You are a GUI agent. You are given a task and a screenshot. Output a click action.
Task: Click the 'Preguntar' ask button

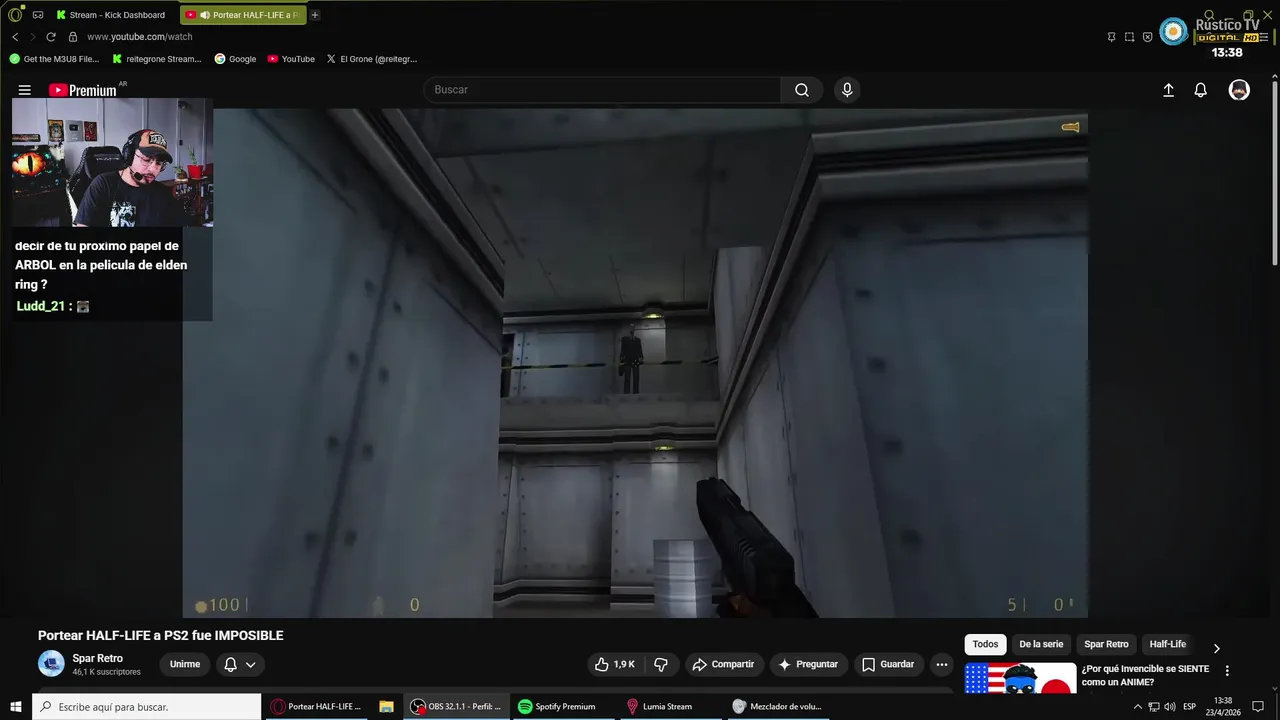[x=809, y=664]
